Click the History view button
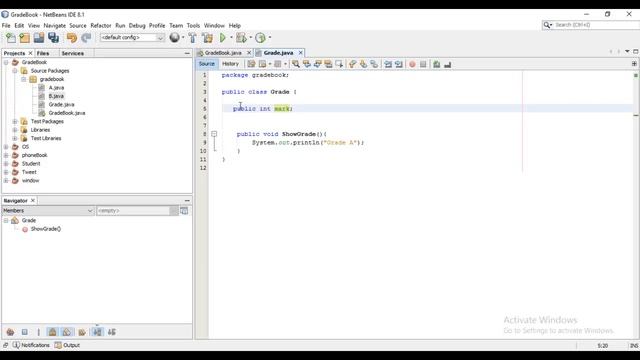This screenshot has width=640, height=360. pos(230,64)
